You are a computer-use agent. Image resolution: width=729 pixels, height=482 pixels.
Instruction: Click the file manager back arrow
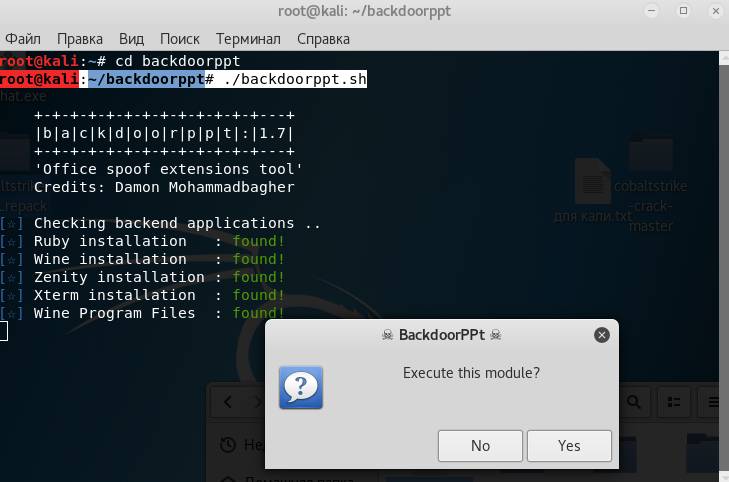coord(229,402)
